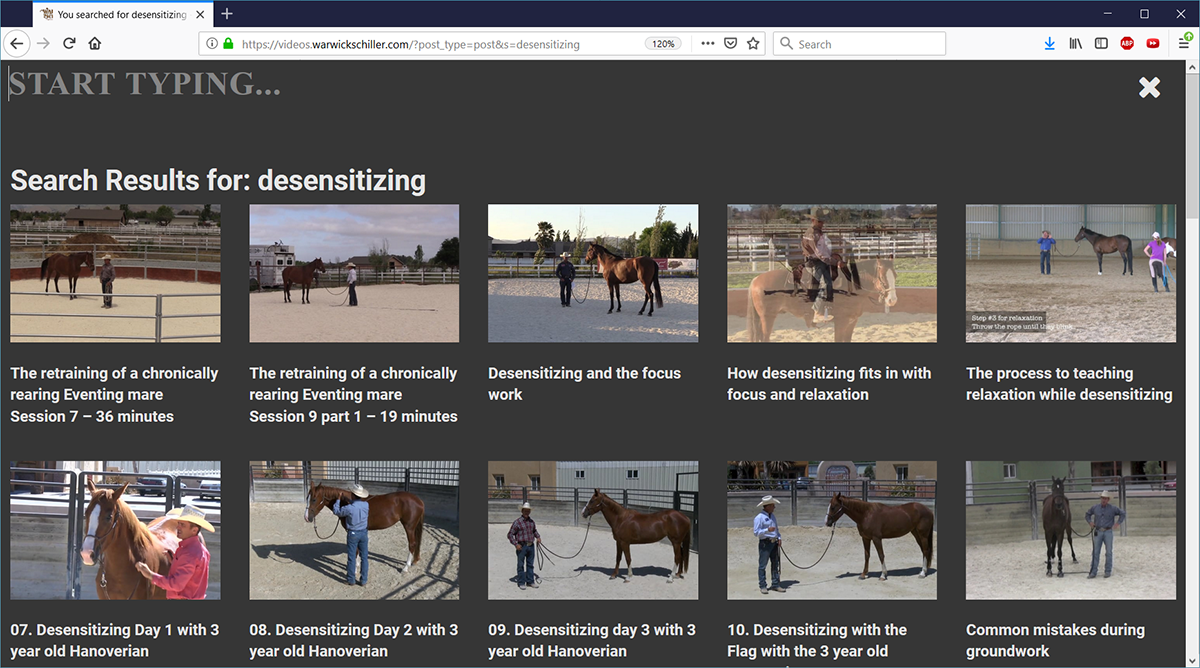1200x668 pixels.
Task: Open 'Desensitizing and the focus work' link
Action: pyautogui.click(x=584, y=384)
